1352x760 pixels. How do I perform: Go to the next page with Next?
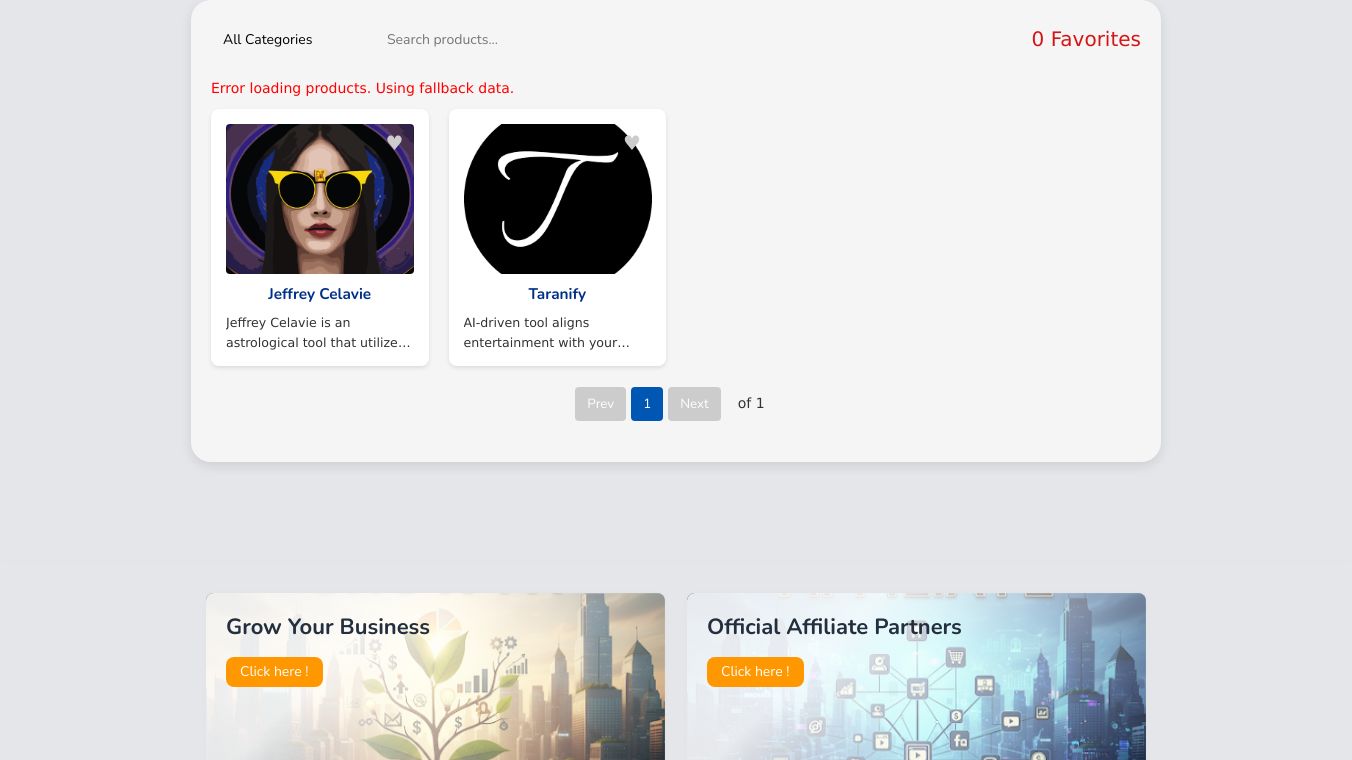tap(694, 404)
